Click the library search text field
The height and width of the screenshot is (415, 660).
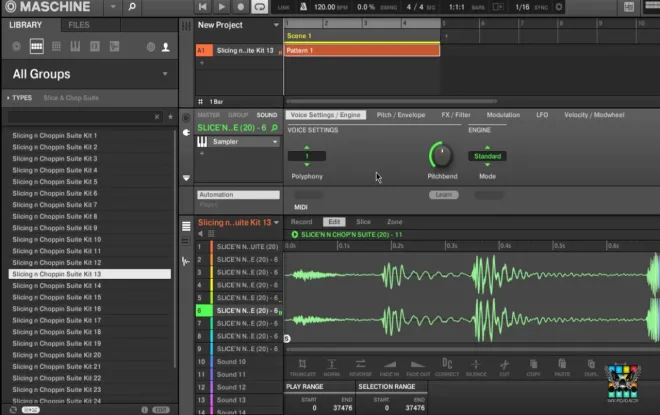click(x=80, y=117)
